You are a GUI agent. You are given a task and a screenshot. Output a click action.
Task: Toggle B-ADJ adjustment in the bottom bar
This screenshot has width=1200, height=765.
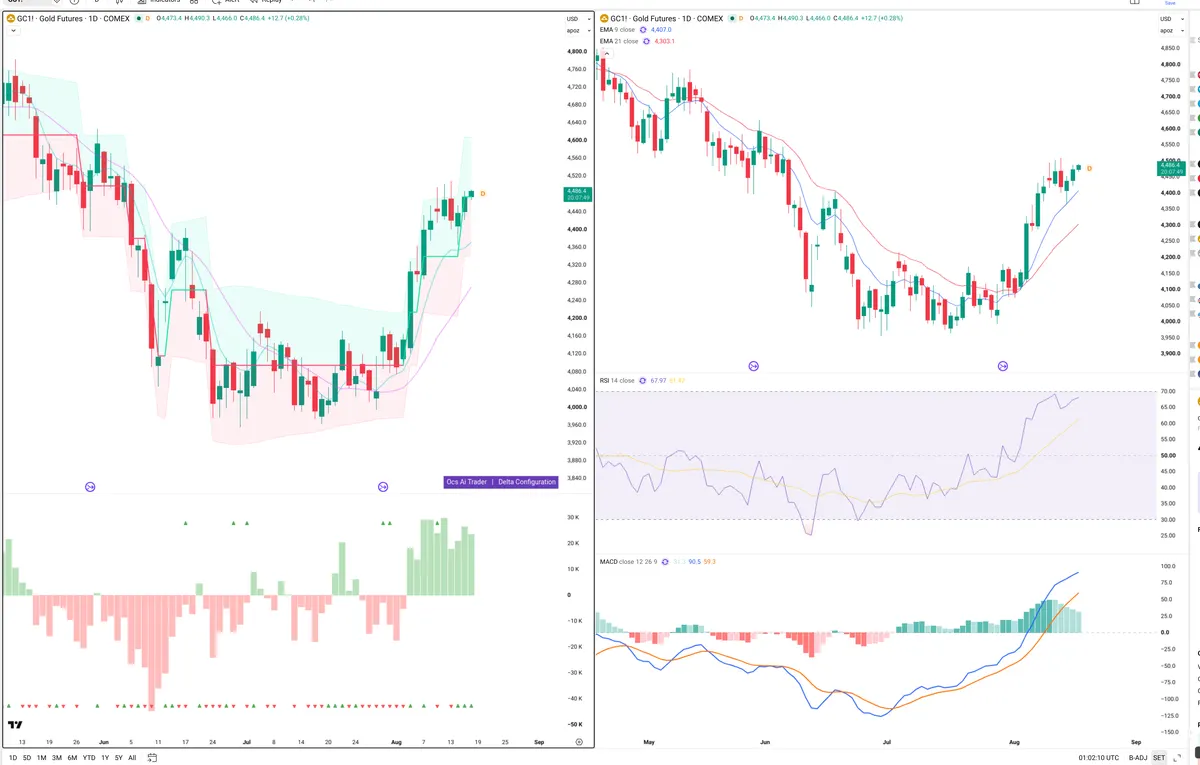1138,758
